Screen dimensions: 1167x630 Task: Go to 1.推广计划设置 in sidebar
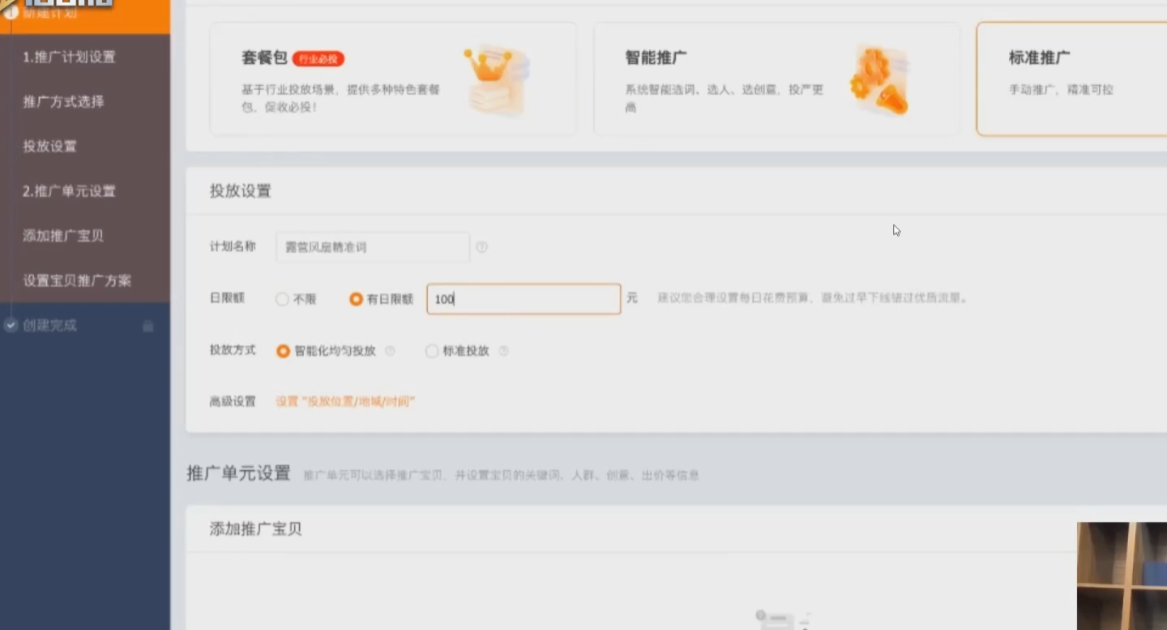click(x=69, y=57)
